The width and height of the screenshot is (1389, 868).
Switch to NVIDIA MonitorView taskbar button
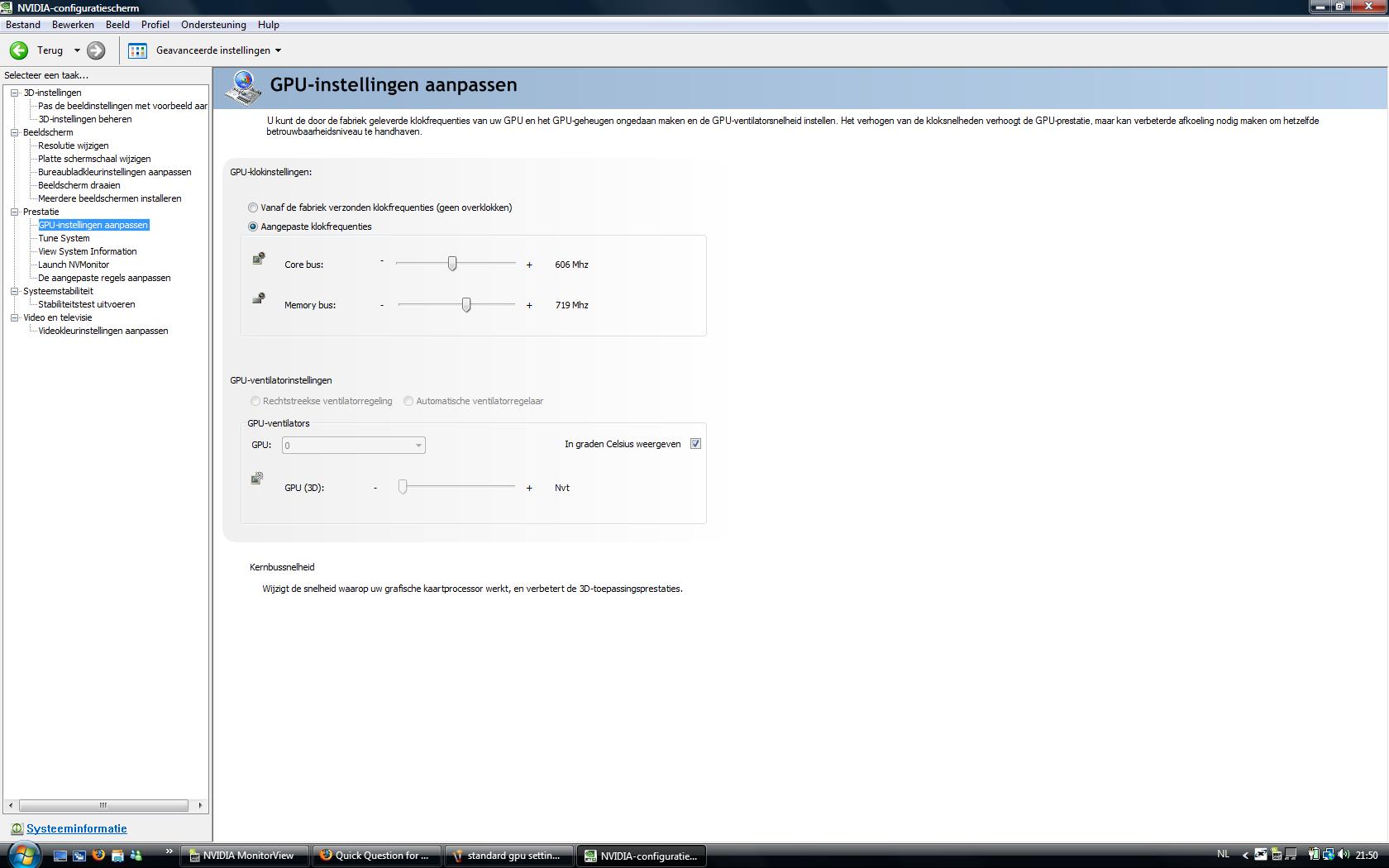(x=244, y=856)
